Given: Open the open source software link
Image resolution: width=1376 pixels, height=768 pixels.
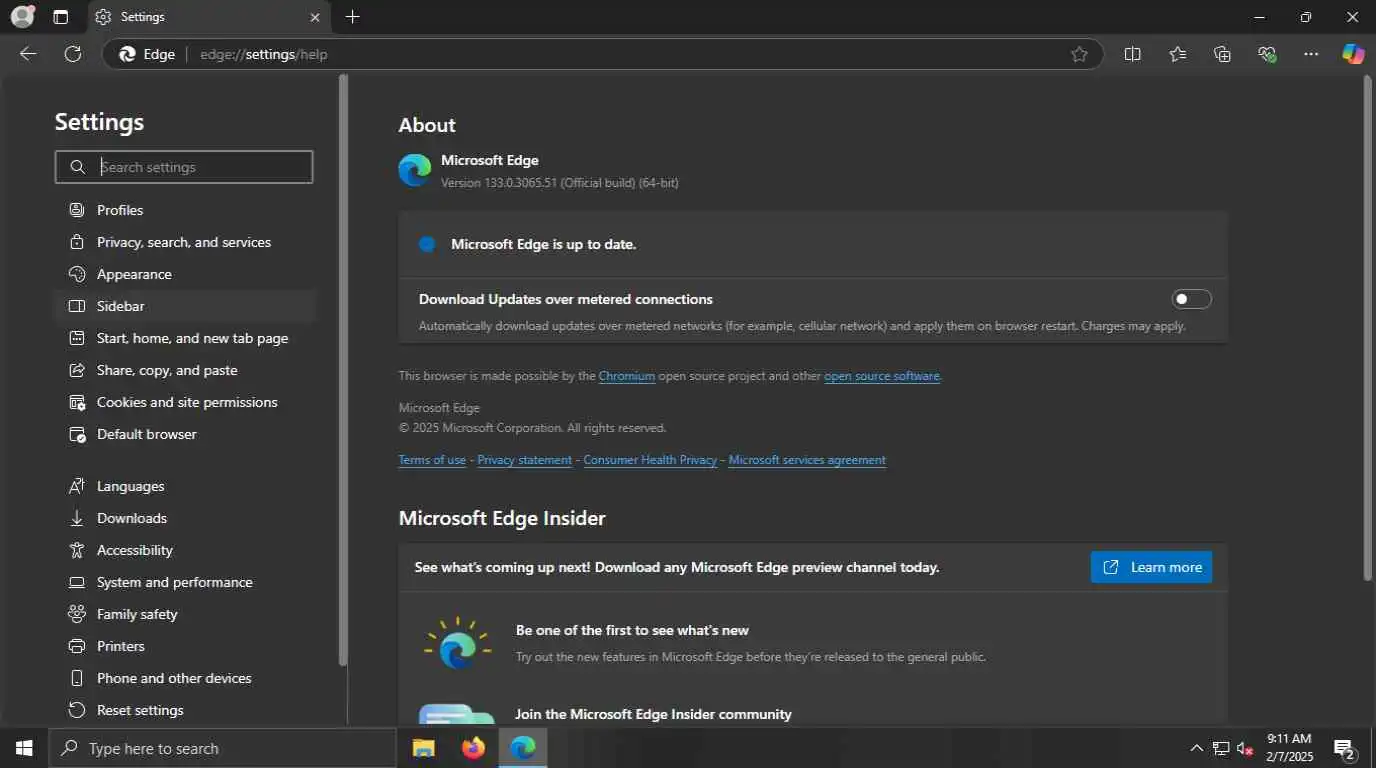Looking at the screenshot, I should point(882,376).
